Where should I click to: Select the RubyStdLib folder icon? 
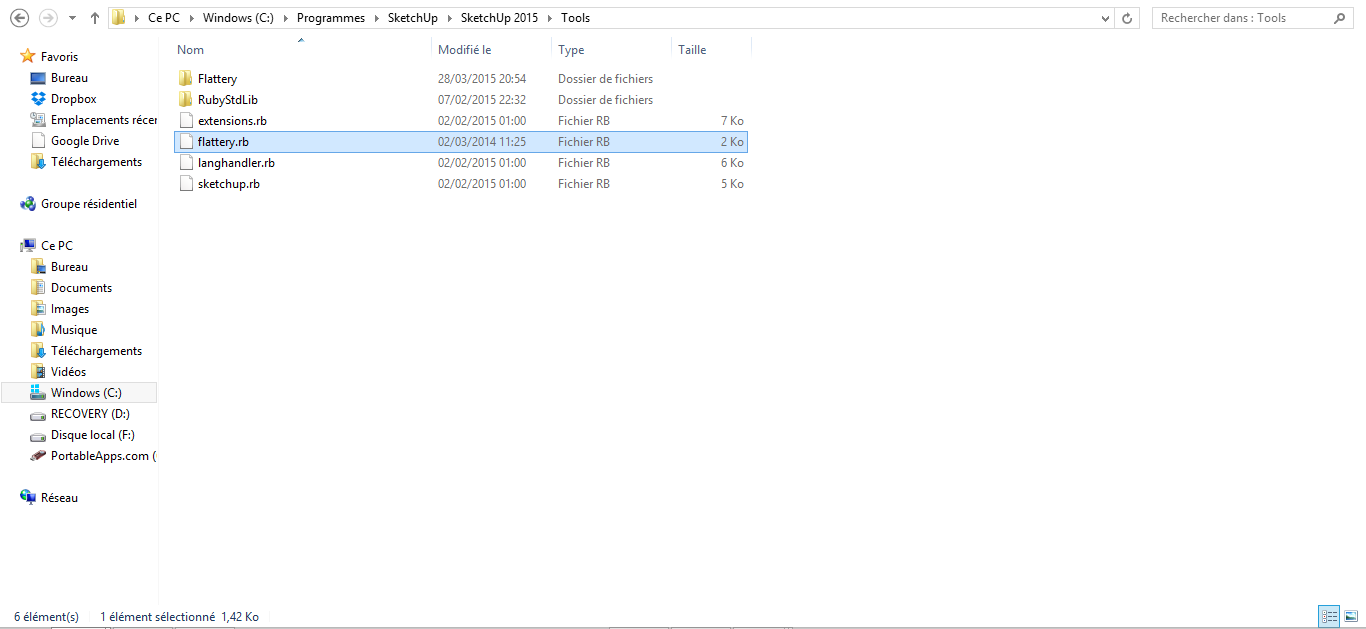click(x=185, y=99)
